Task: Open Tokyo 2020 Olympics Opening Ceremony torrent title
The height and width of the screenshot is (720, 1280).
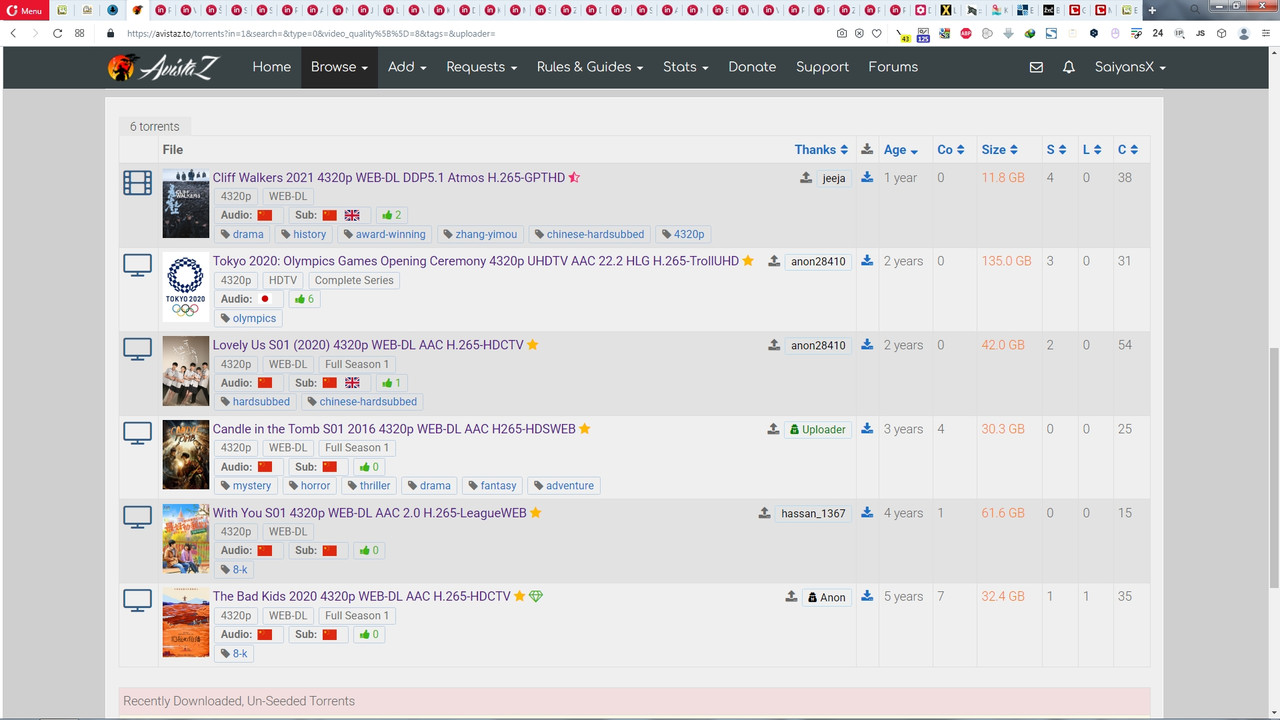Action: click(x=476, y=261)
